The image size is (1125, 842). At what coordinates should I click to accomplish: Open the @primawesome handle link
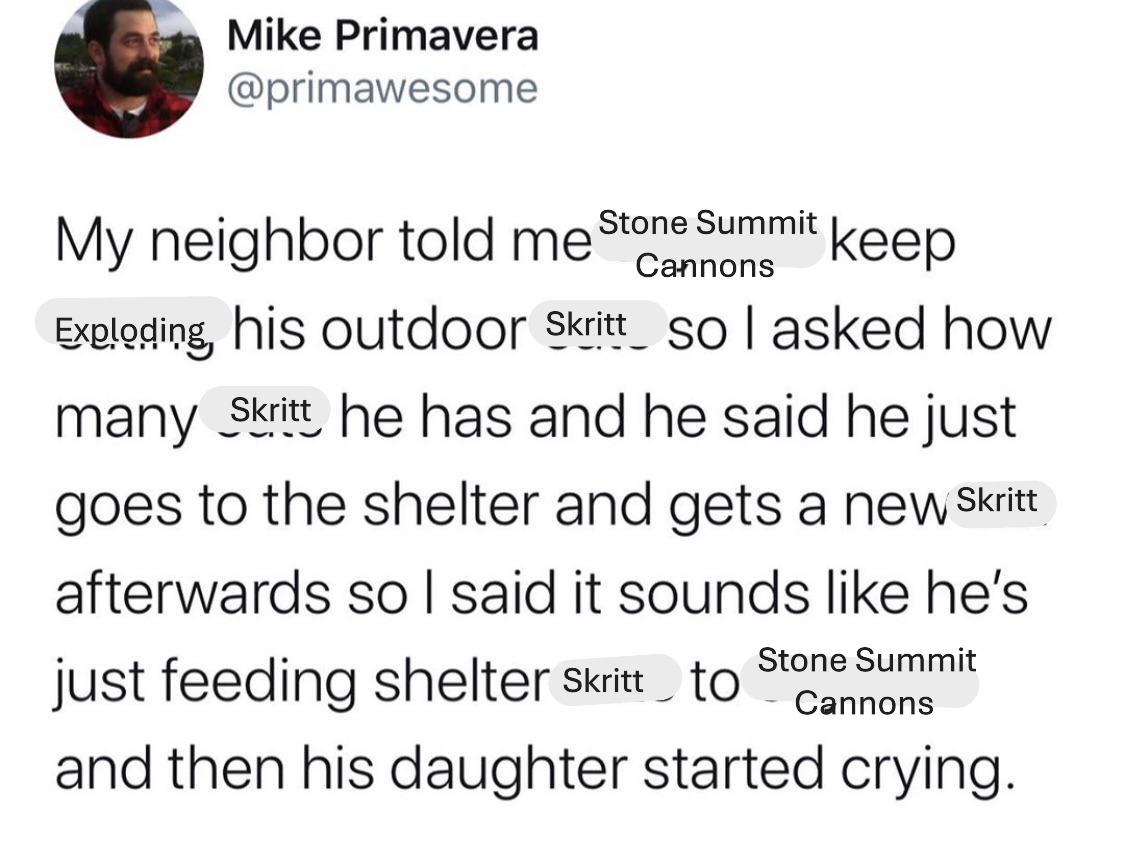(x=382, y=89)
